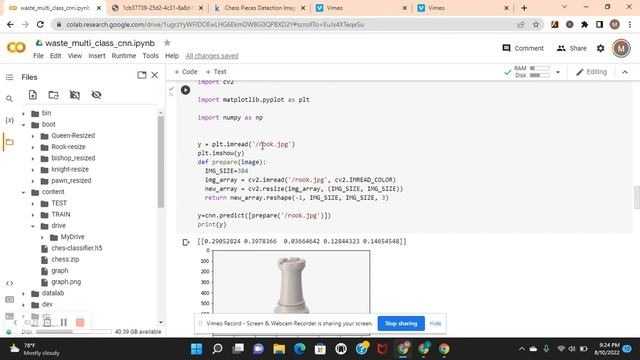The image size is (640, 360).
Task: Open the Windows Start menu
Action: [197, 349]
